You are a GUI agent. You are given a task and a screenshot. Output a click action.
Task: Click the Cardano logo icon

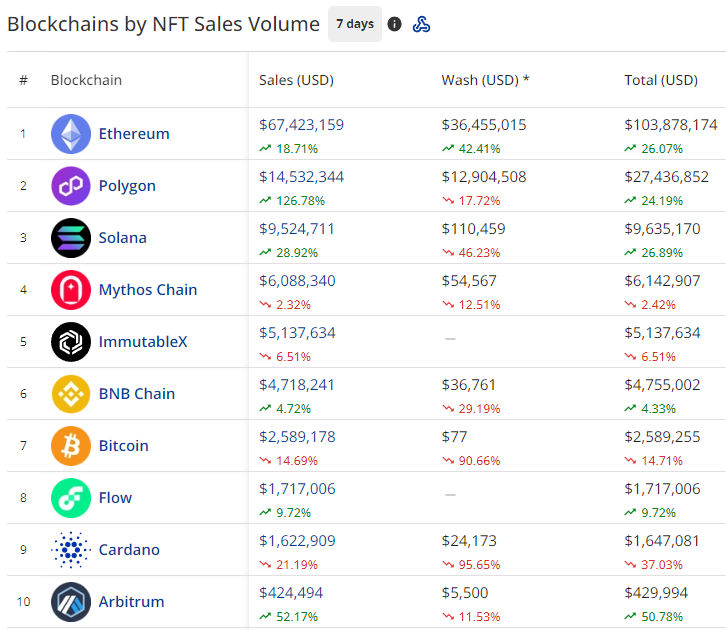[71, 550]
